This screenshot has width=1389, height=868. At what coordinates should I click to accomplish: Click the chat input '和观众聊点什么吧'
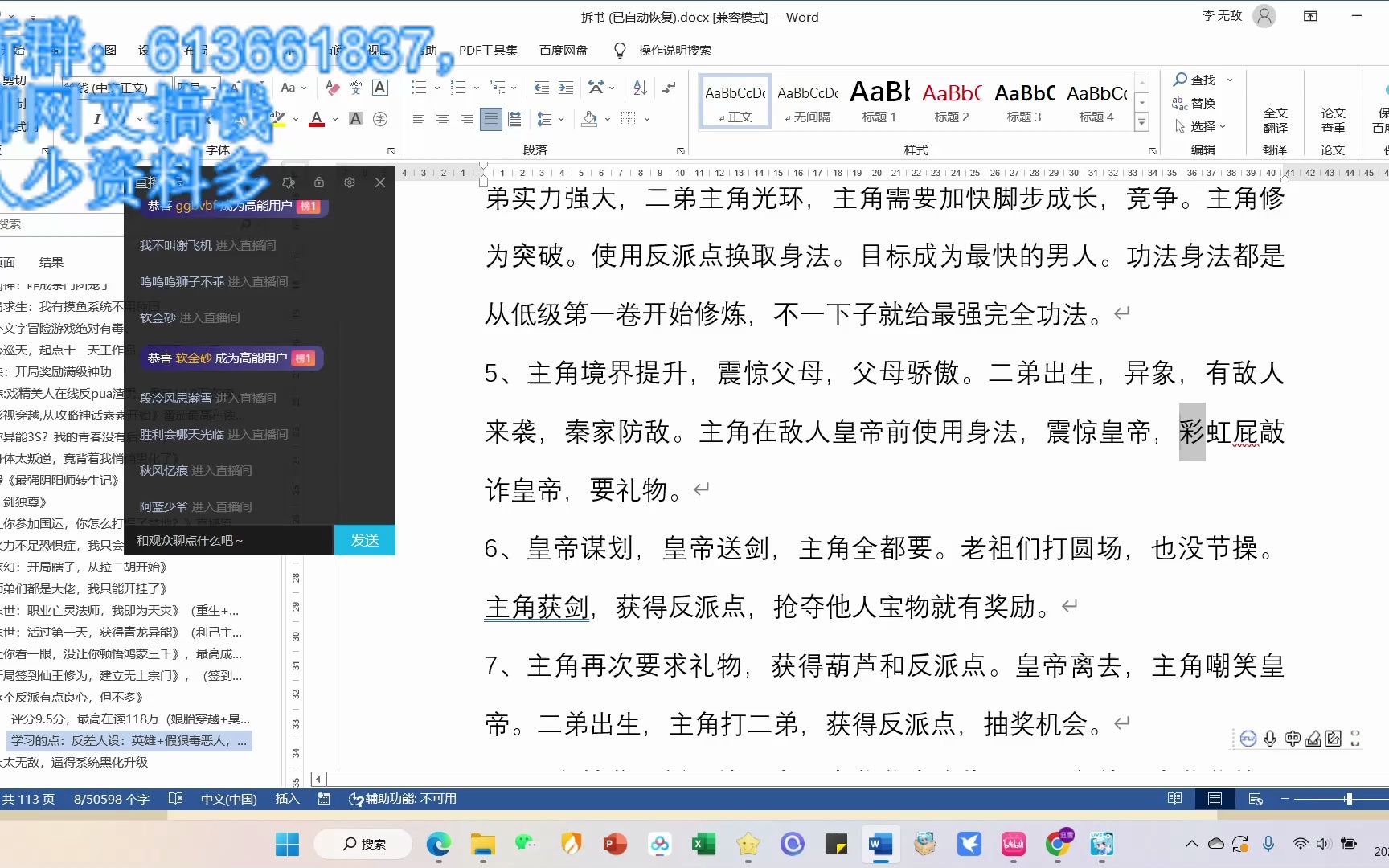point(229,540)
